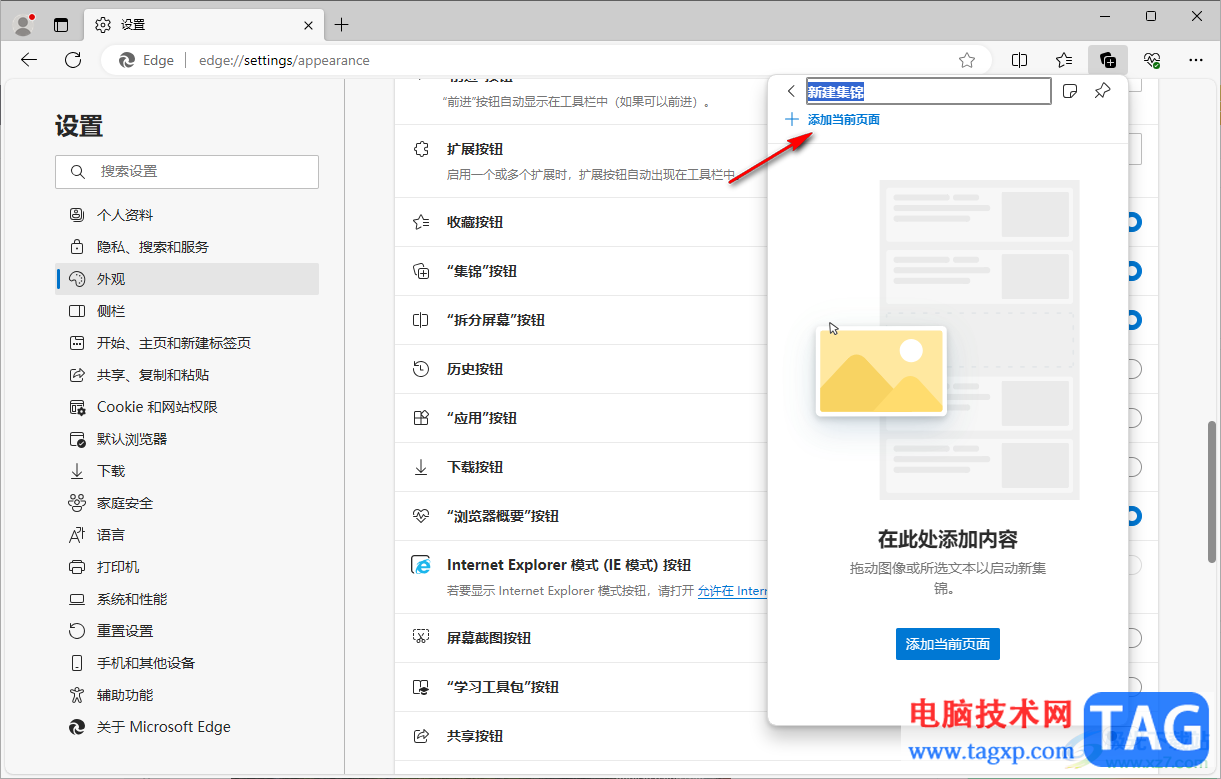Viewport: 1221px width, 779px height.
Task: Toggle the “浏览器概要”按钮 switch
Action: (x=1134, y=516)
